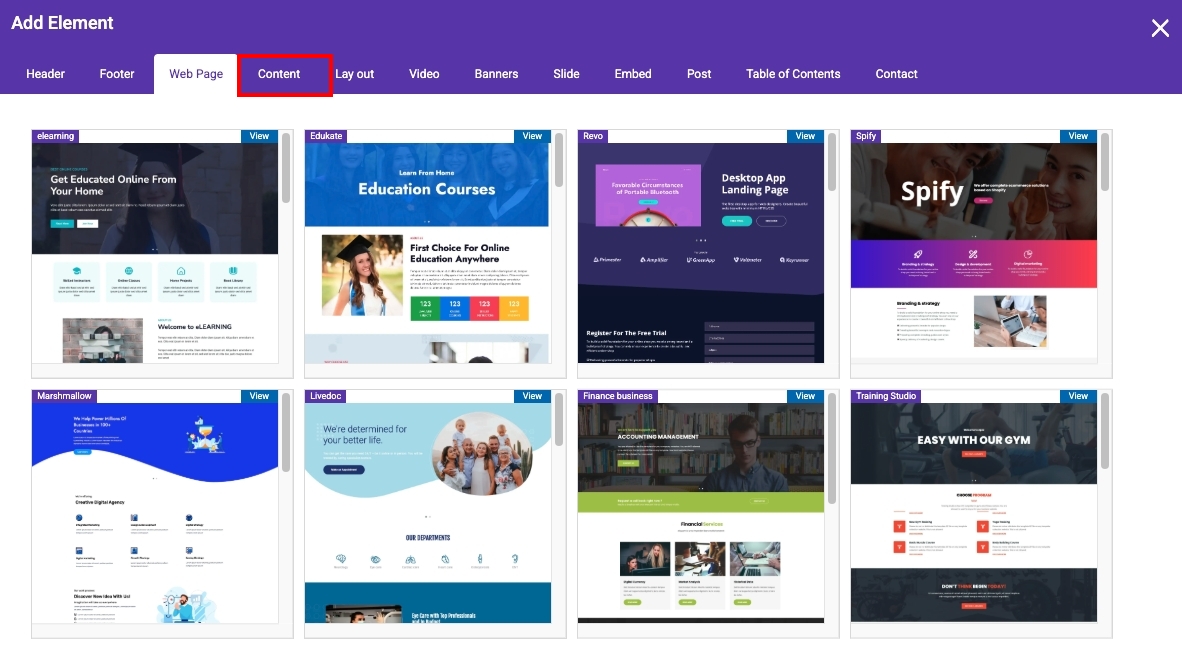Image resolution: width=1182 pixels, height=647 pixels.
Task: Click View on the Spify template
Action: [x=1078, y=136]
